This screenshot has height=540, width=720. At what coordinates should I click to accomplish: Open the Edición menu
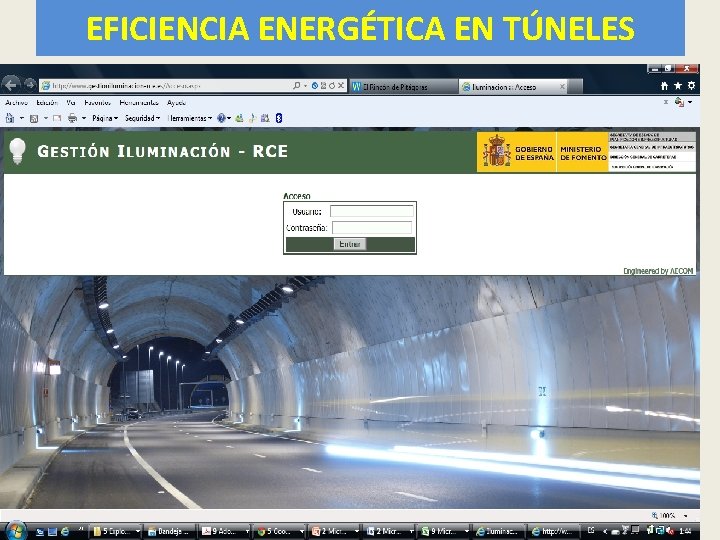47,102
